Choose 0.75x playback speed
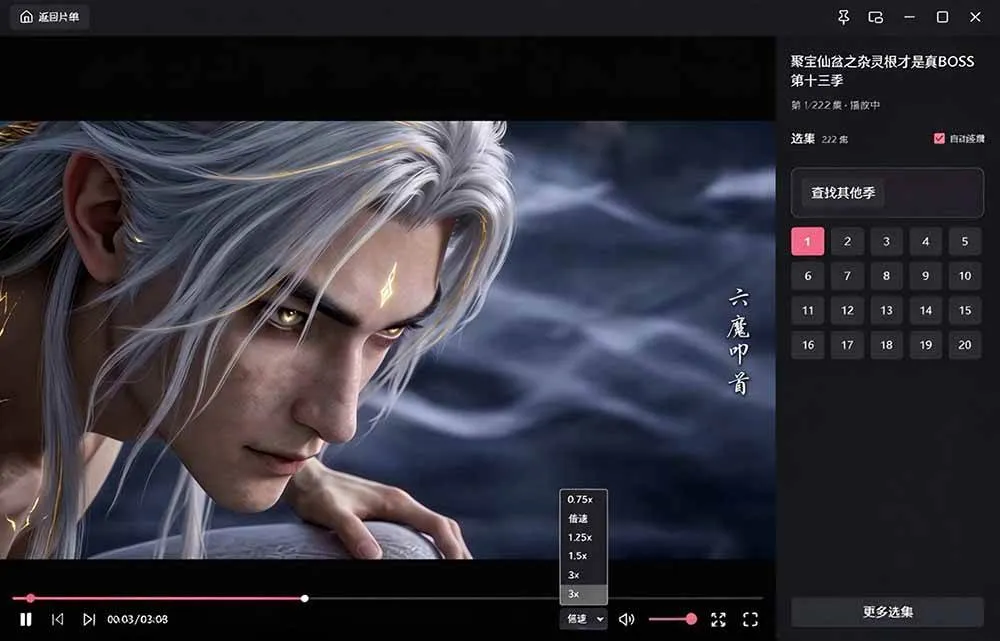Screen dimensions: 1000x641 (x=583, y=499)
